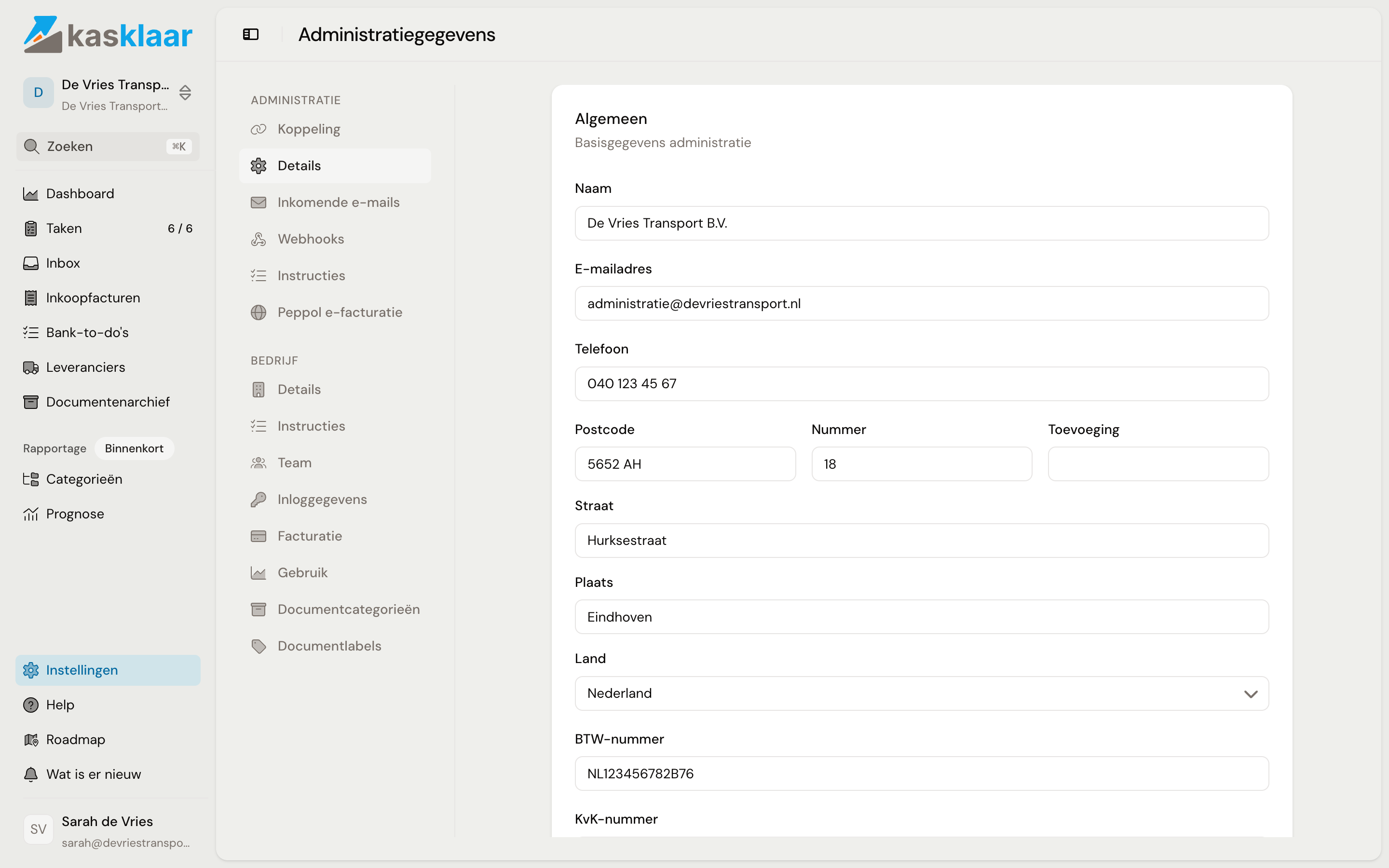Click the Postcode input field
This screenshot has height=868, width=1389.
685,464
